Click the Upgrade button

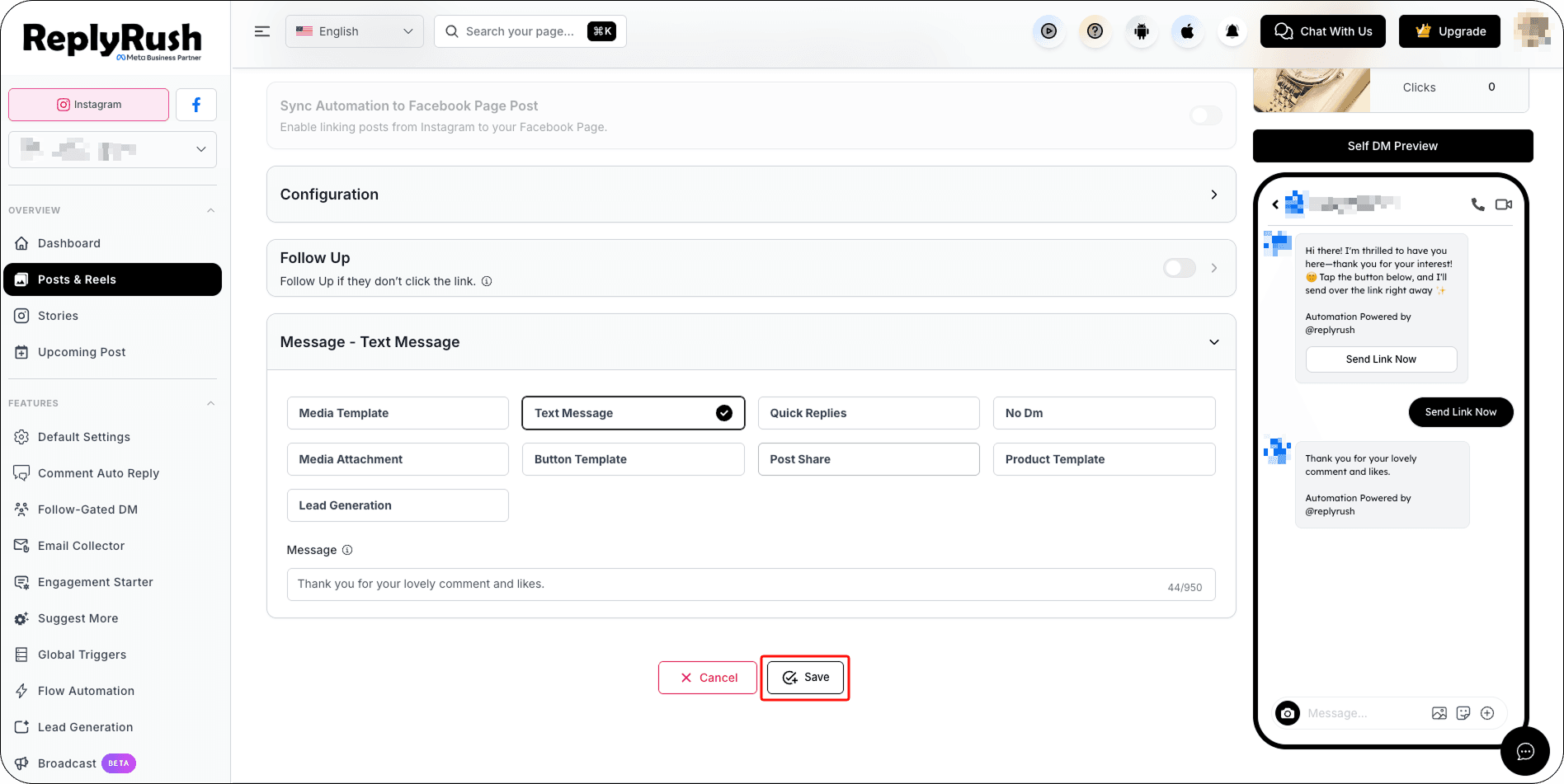pyautogui.click(x=1449, y=31)
